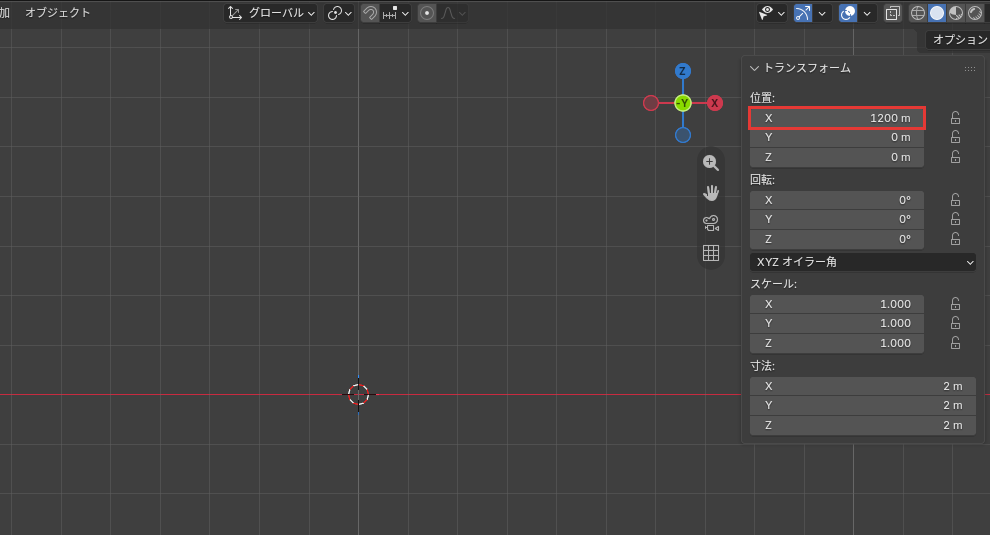990x535 pixels.
Task: Lock the scale X axis
Action: point(955,304)
